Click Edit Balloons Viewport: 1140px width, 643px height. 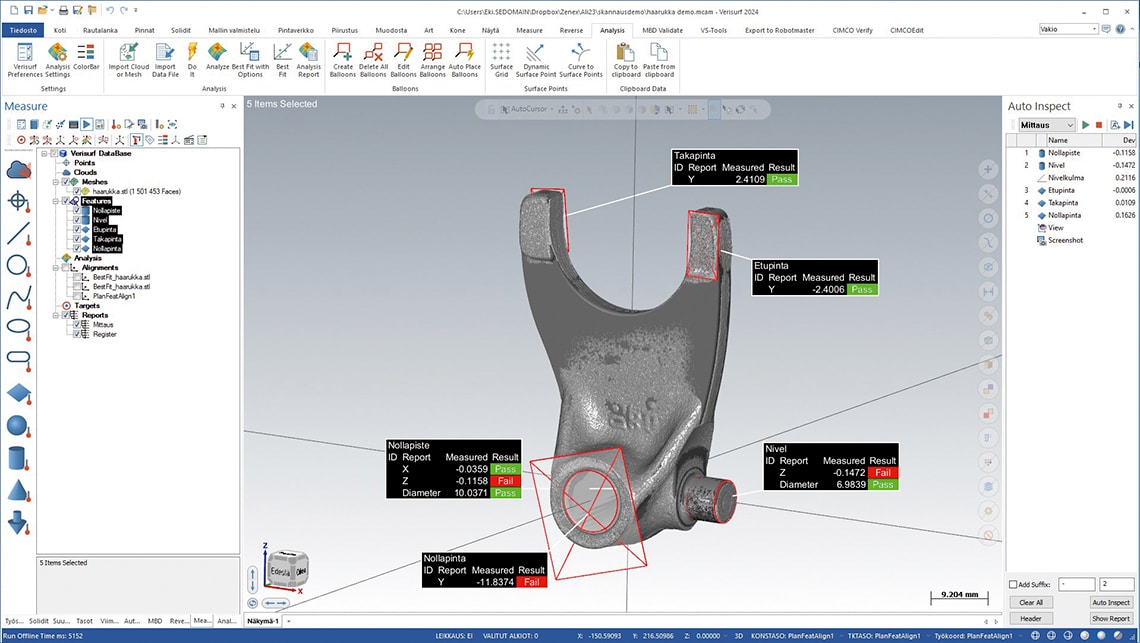[x=404, y=60]
